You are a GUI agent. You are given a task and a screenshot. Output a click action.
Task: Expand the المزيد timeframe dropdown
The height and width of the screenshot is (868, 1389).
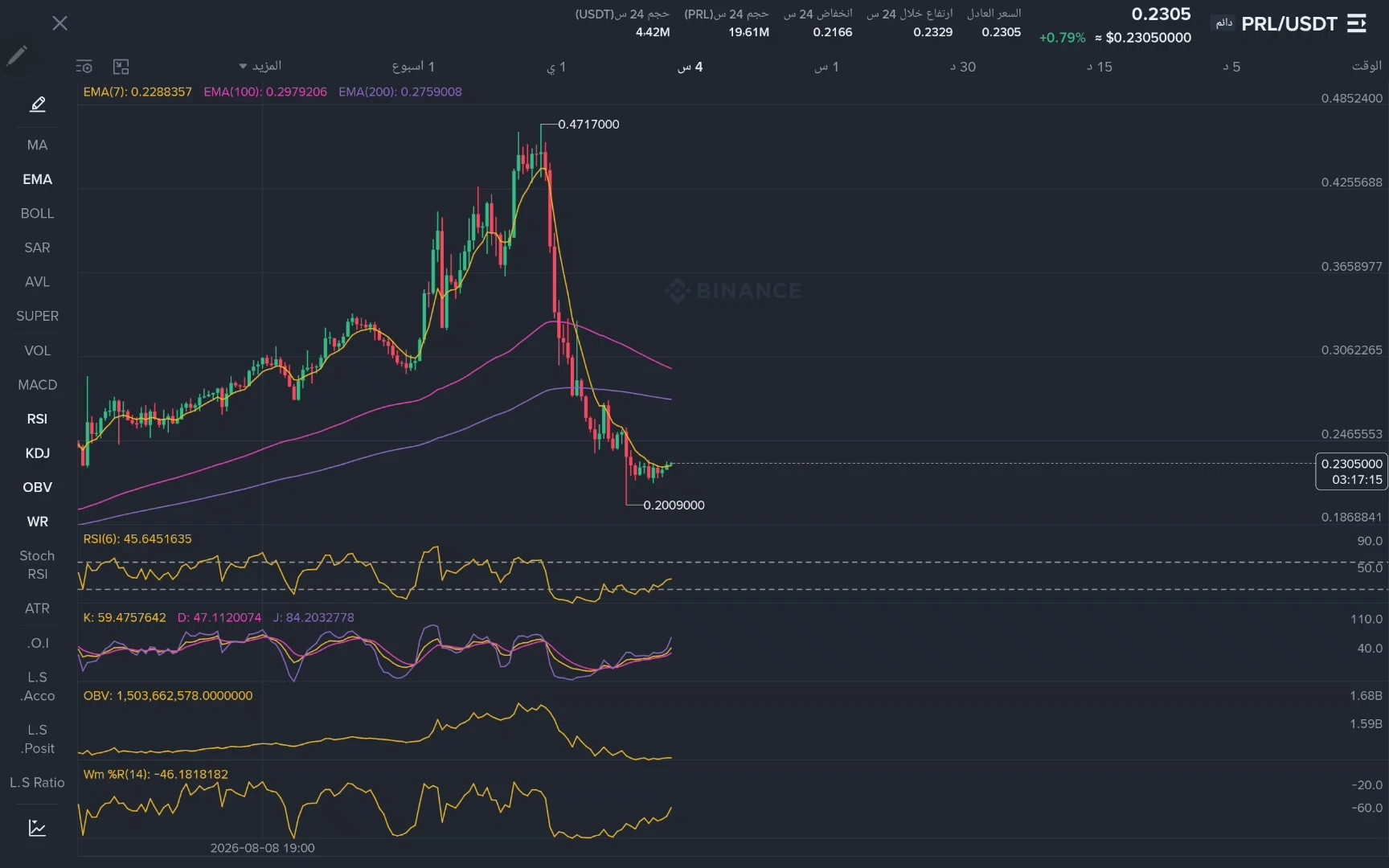260,66
